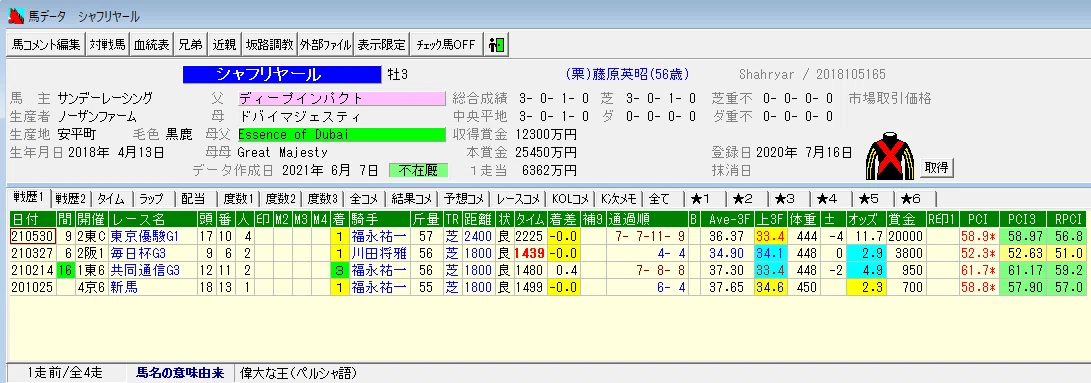Switch to タイム tab

pyautogui.click(x=111, y=198)
